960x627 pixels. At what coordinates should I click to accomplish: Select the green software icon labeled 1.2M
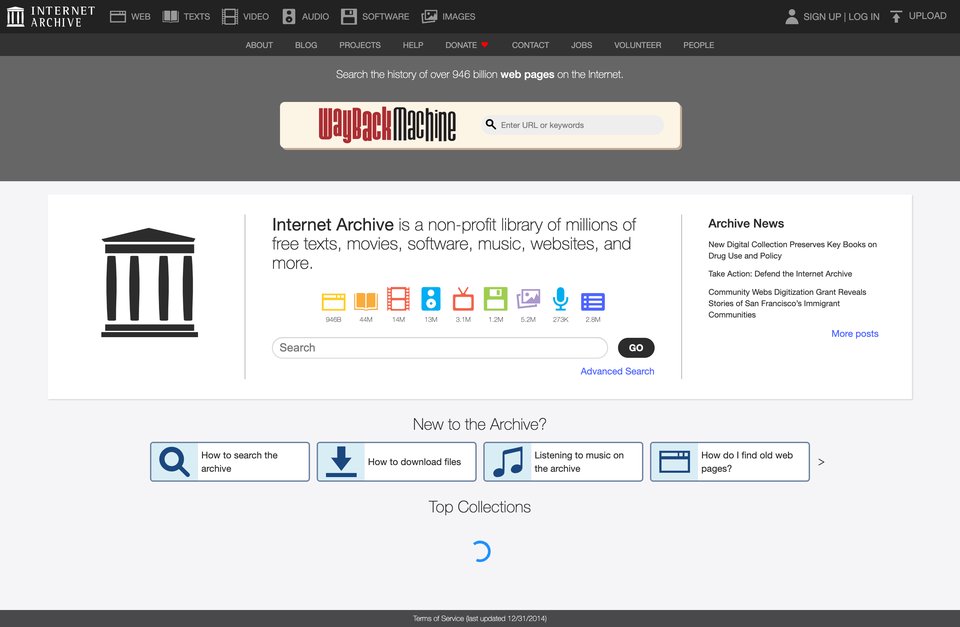tap(495, 299)
